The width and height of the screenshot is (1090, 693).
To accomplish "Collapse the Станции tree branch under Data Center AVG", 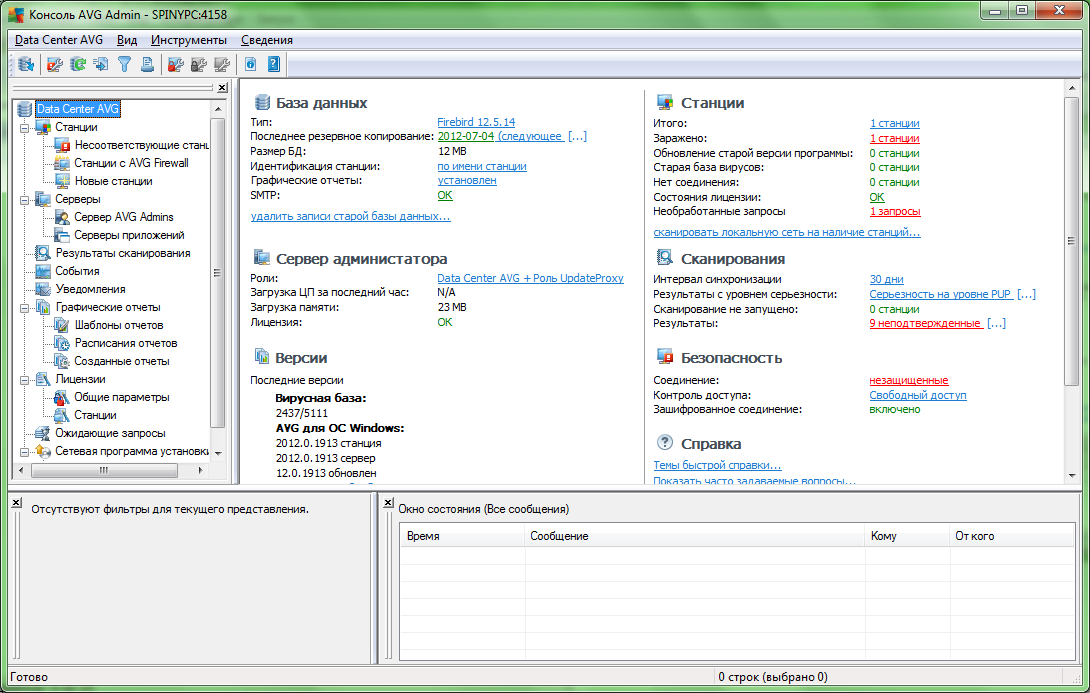I will (x=25, y=127).
